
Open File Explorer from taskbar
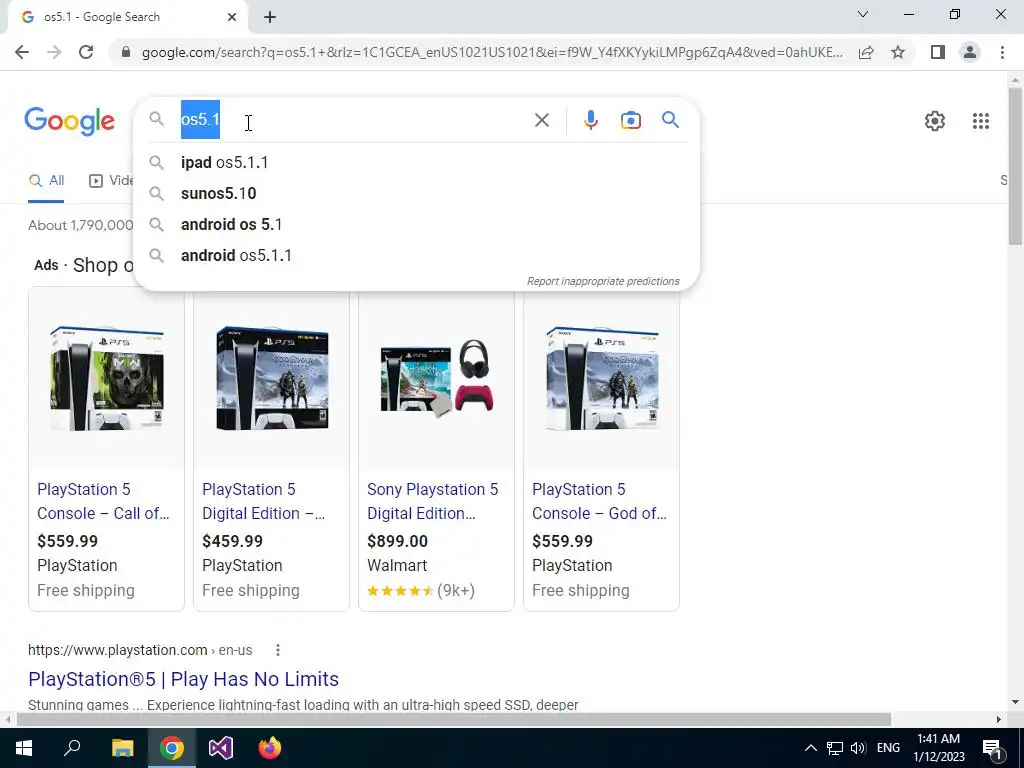point(122,748)
